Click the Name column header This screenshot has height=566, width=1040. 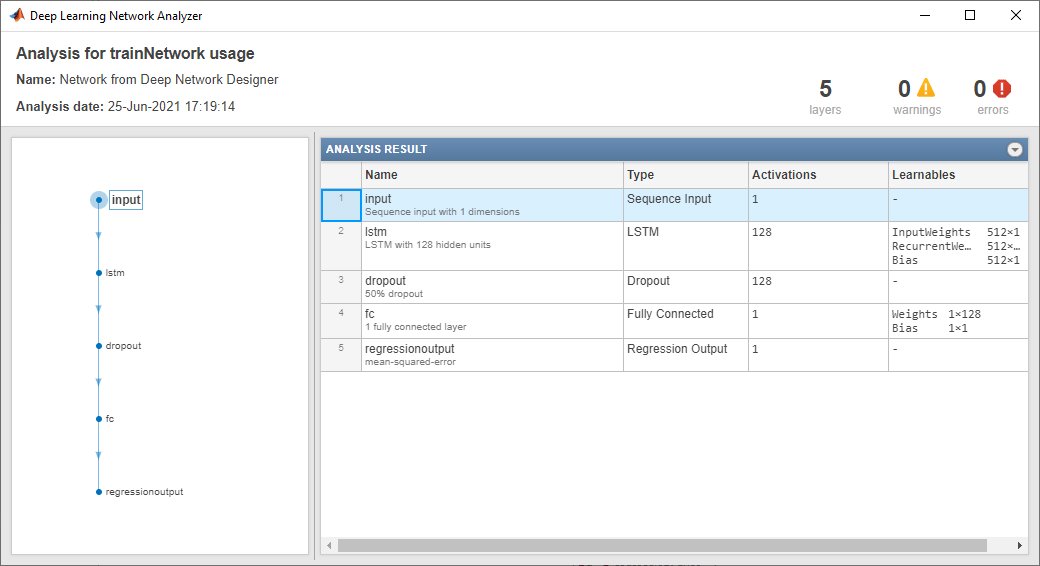pyautogui.click(x=492, y=175)
